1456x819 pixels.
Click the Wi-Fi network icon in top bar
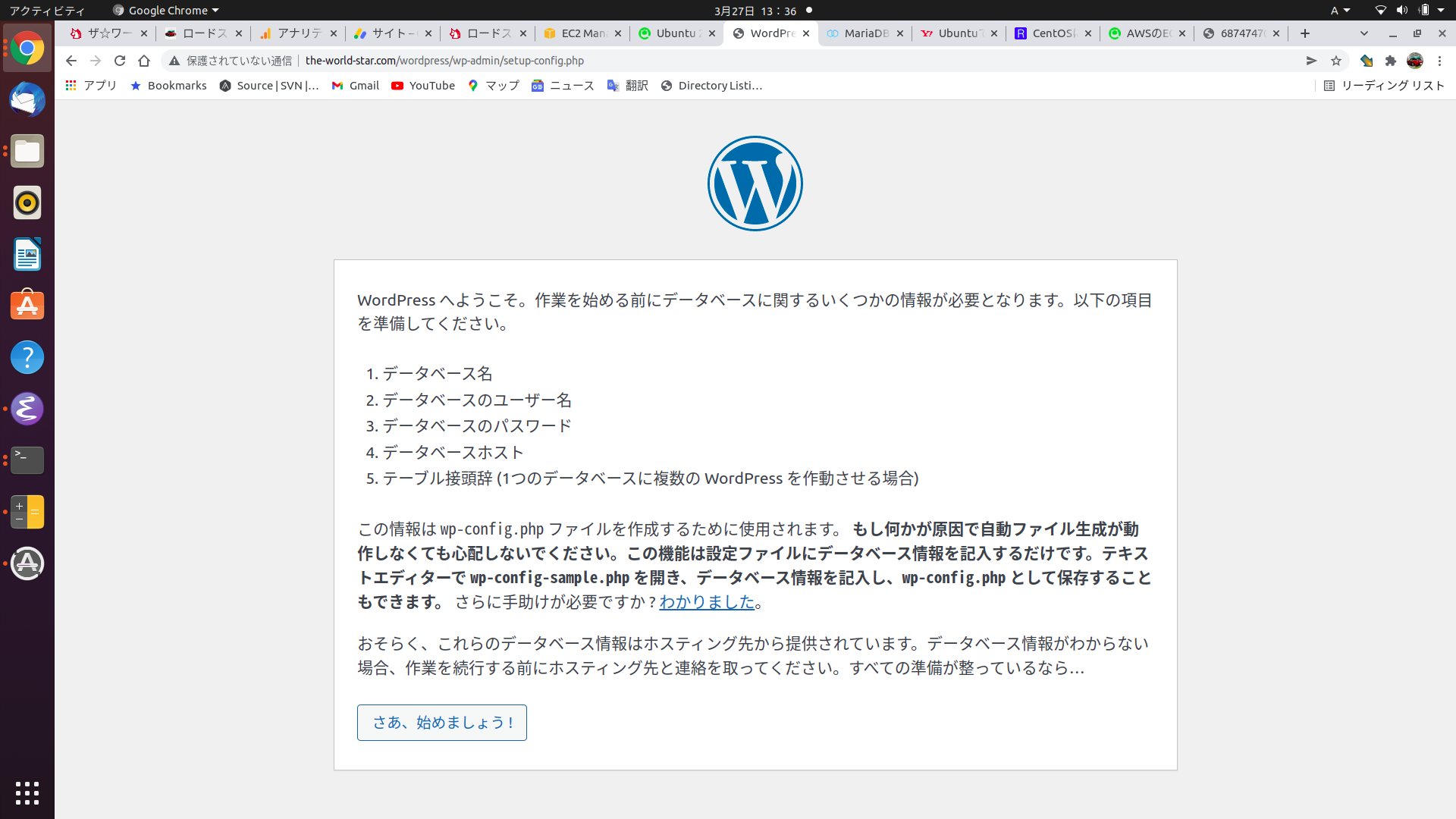tap(1381, 11)
